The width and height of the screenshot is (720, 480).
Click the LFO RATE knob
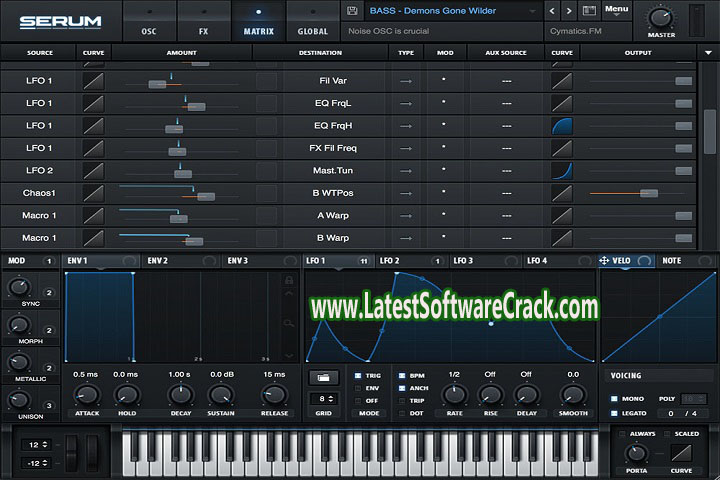click(454, 394)
